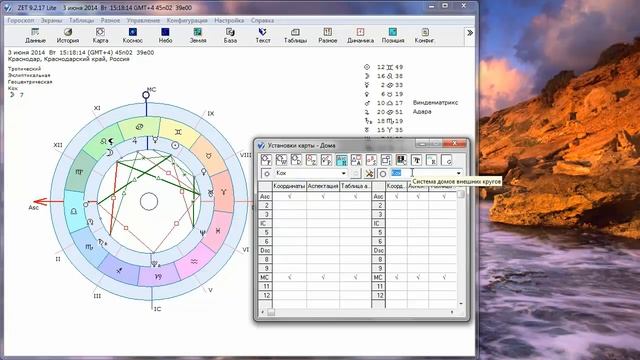Select the chart settings 'A' aspects icon
The image size is (640, 360).
356,160
